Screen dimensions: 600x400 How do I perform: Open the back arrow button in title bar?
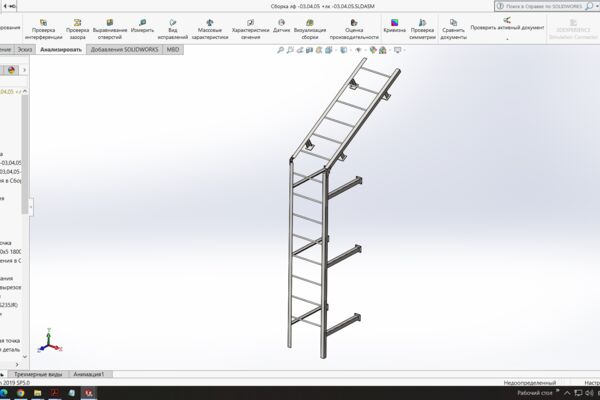(5, 6)
